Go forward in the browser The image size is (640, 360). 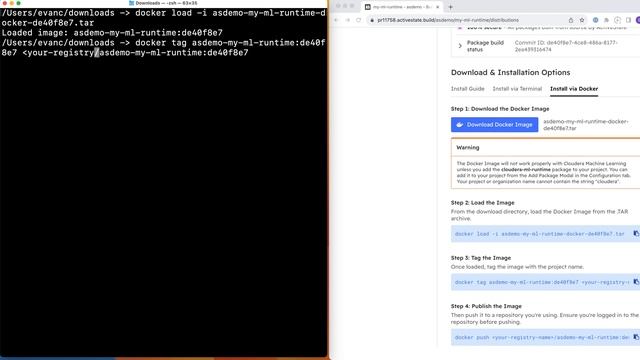tap(347, 20)
